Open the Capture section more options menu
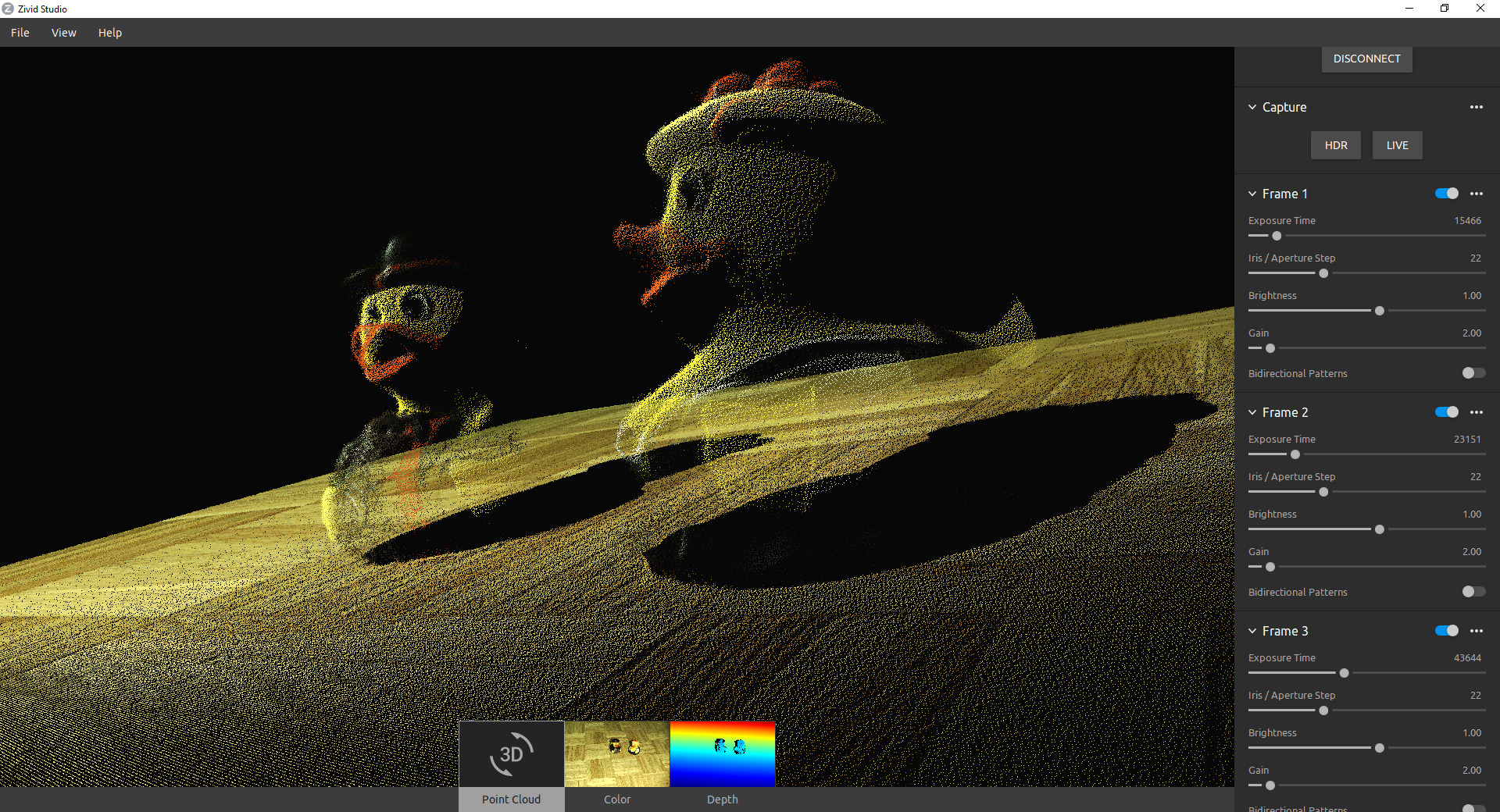The image size is (1500, 812). (x=1476, y=107)
